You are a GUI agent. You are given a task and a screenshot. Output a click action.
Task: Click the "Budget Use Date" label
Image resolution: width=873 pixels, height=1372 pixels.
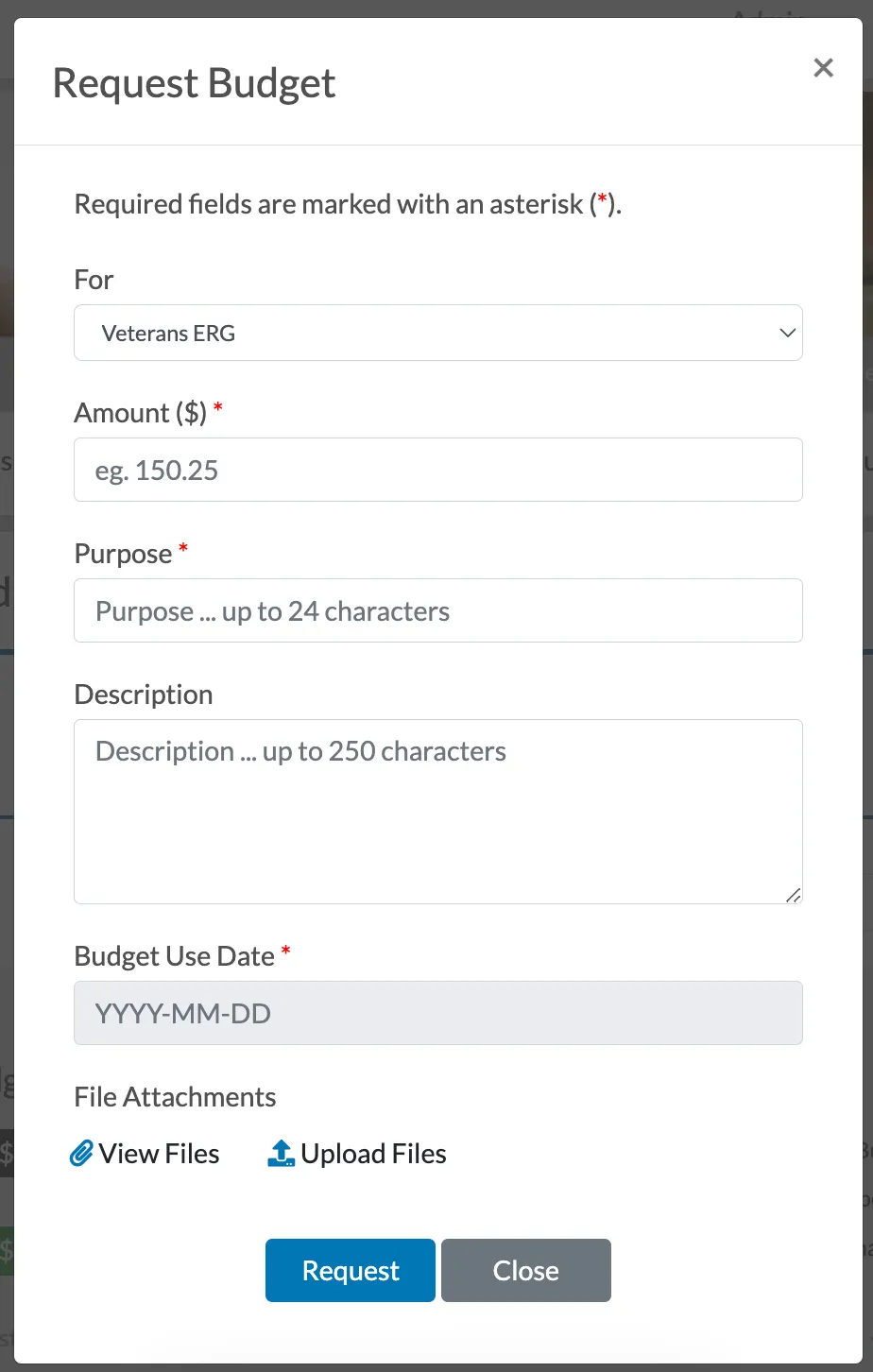[174, 956]
